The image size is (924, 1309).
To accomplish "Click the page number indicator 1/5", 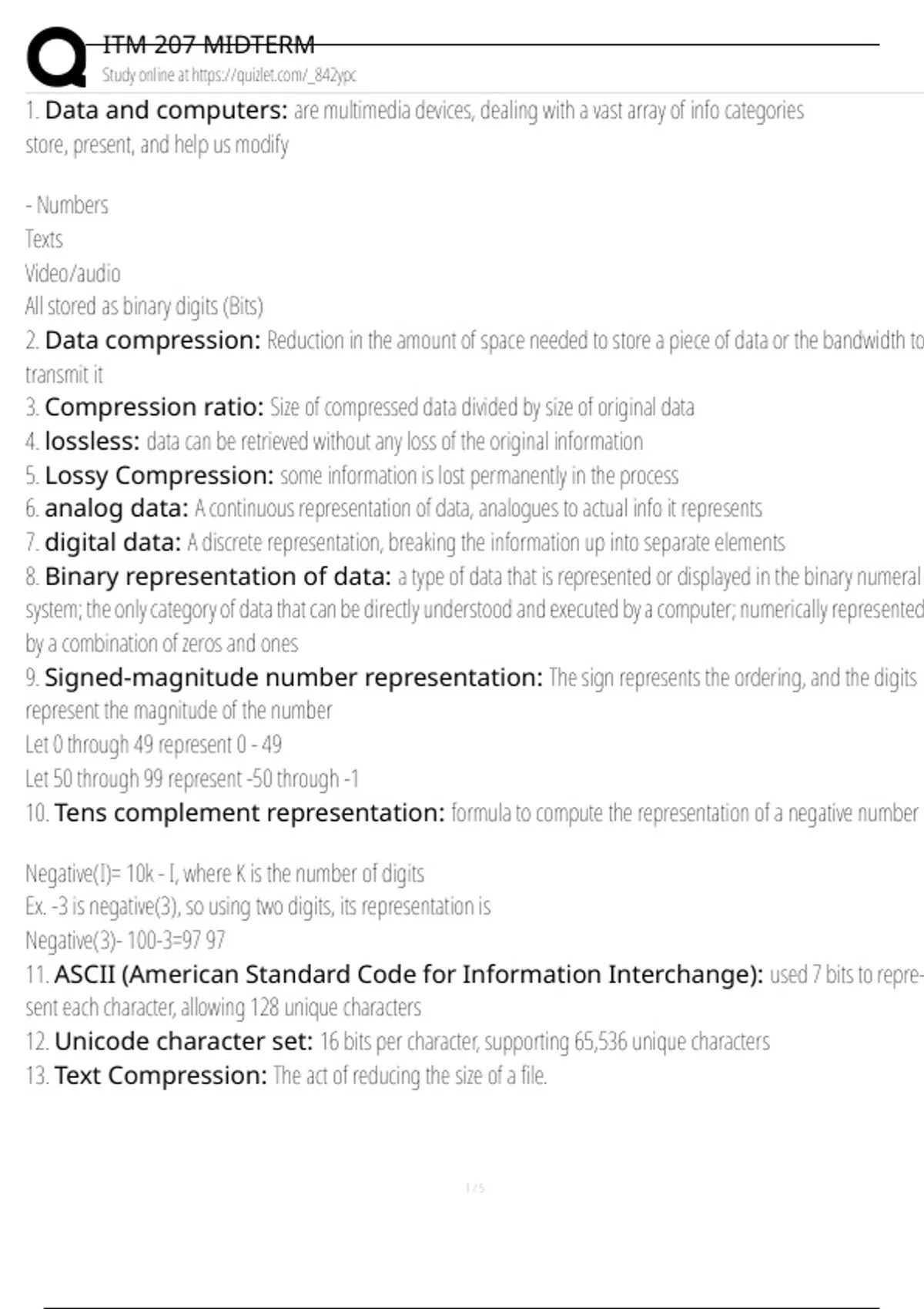I will point(475,1188).
